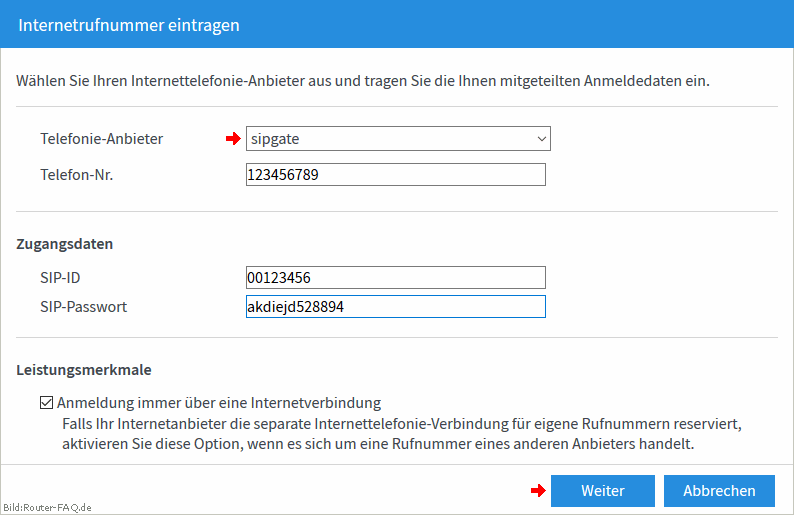Click the Zugangsdaten section heading

pyautogui.click(x=64, y=244)
